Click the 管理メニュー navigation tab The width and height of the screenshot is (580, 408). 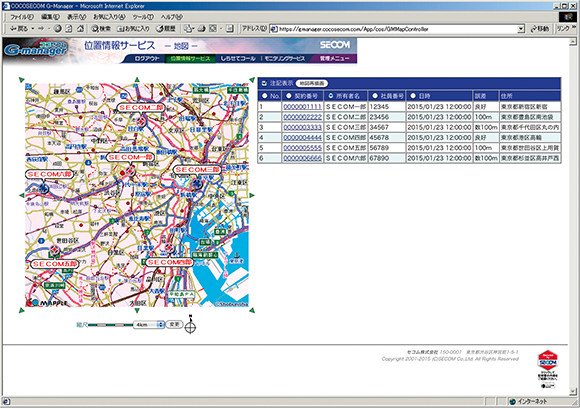[x=334, y=58]
